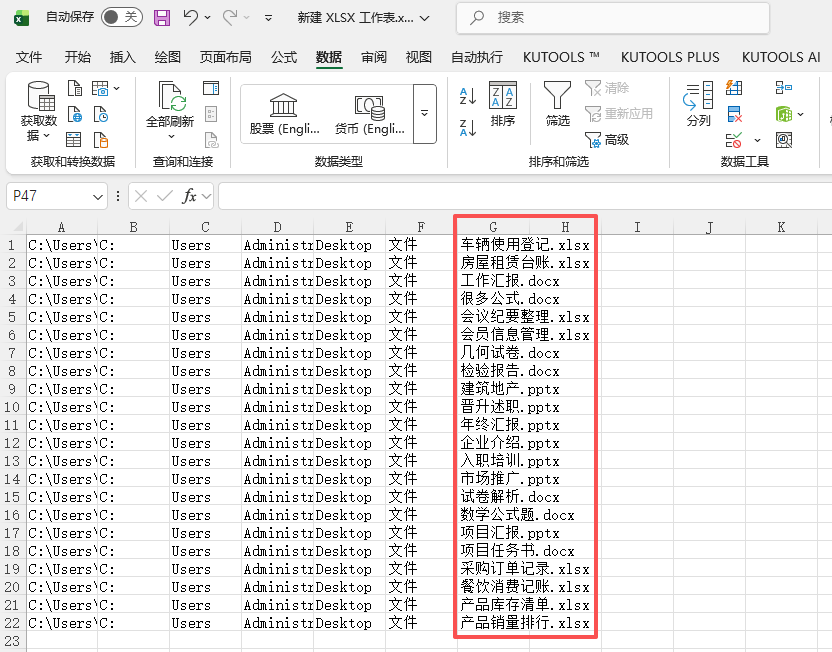The image size is (832, 652).
Task: Open the Formulas (公式) ribbon tab
Action: pyautogui.click(x=282, y=57)
